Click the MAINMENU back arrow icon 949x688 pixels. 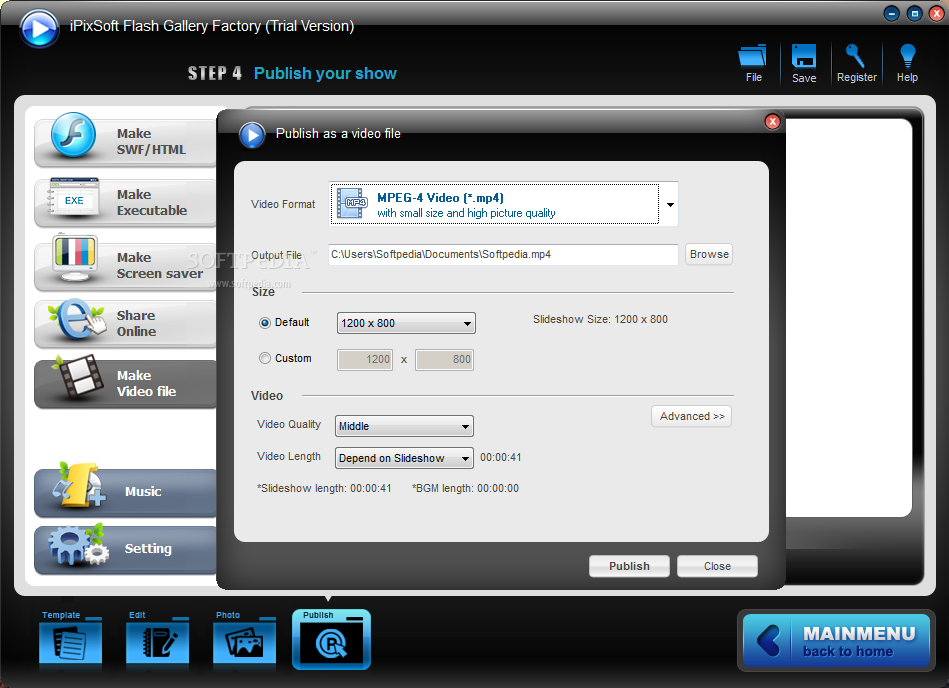[x=768, y=641]
